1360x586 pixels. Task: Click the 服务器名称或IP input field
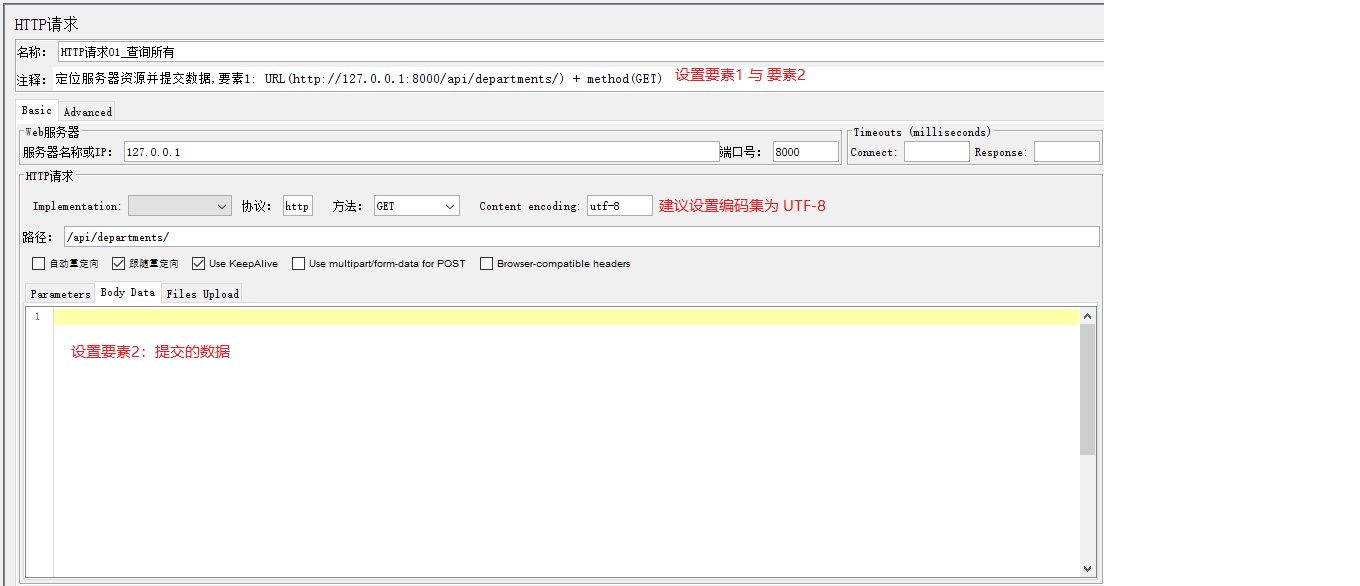pos(421,152)
